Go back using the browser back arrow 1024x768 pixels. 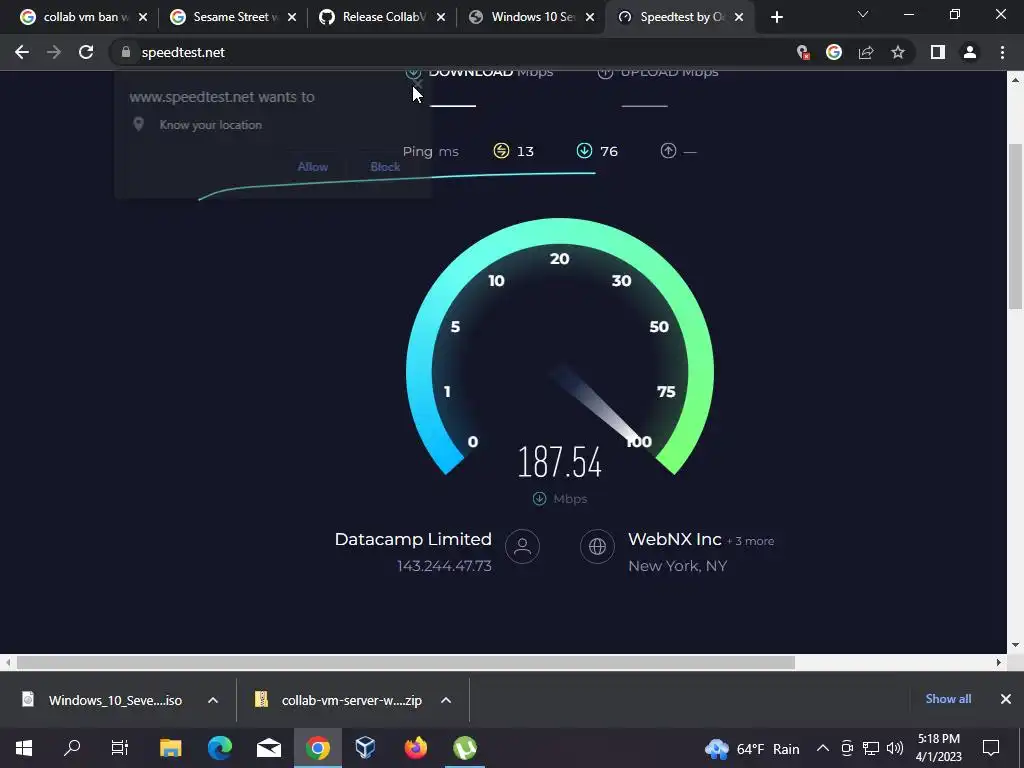[22, 52]
